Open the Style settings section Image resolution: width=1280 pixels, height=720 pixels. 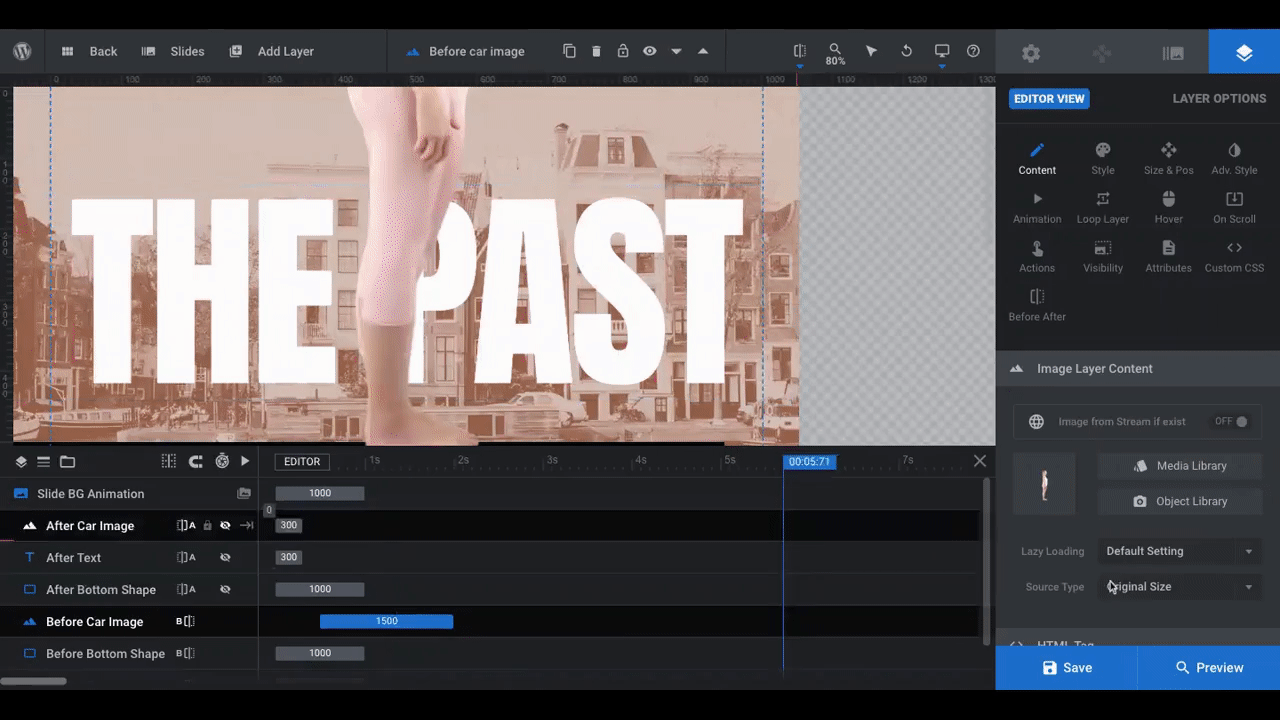tap(1103, 159)
